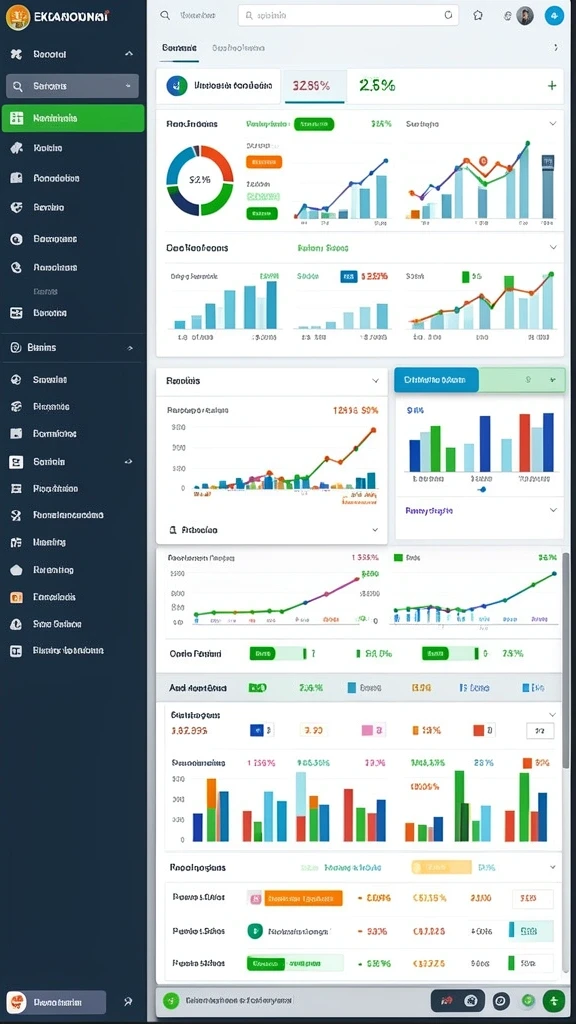The width and height of the screenshot is (576, 1024).
Task: Toggle the pink square legend box in the filter row
Action: (367, 730)
